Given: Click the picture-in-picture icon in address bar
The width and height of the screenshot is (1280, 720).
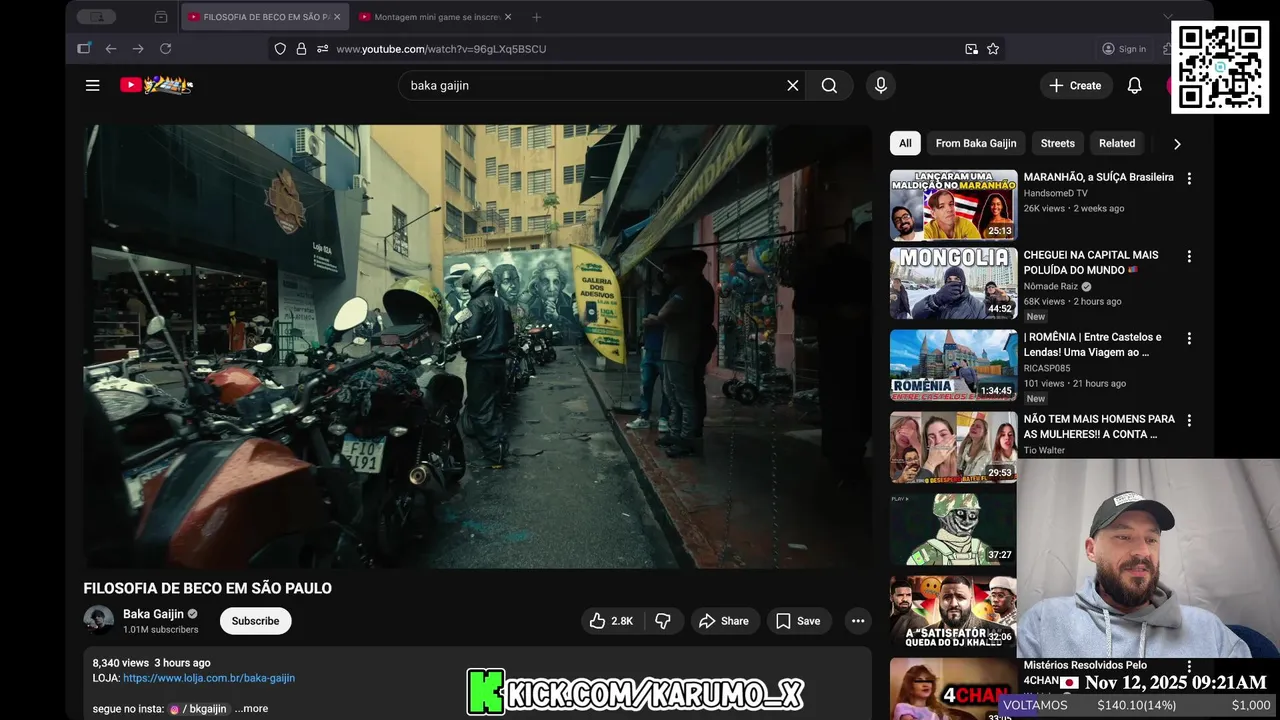Looking at the screenshot, I should tap(971, 48).
